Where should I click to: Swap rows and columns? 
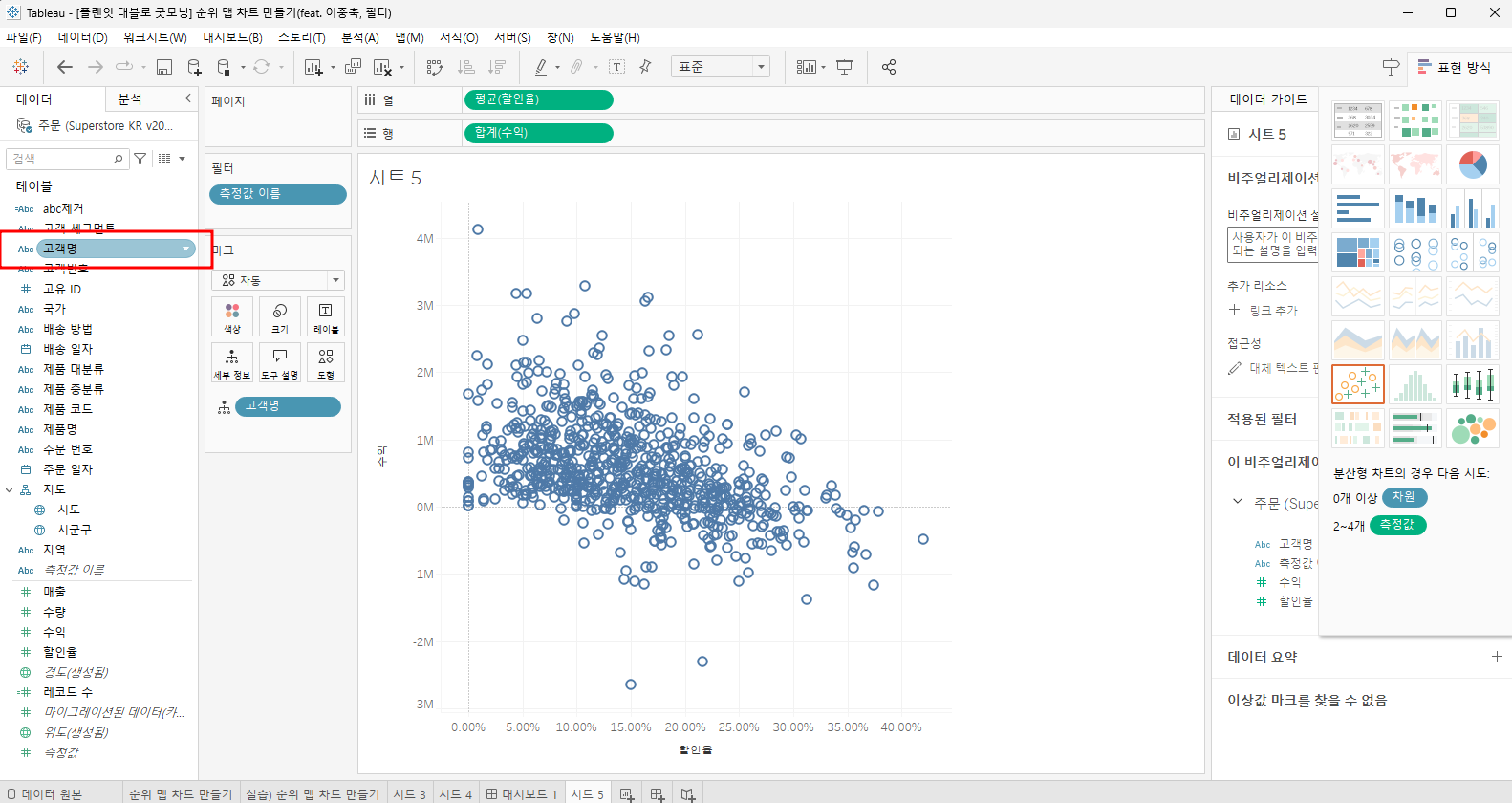pos(435,67)
